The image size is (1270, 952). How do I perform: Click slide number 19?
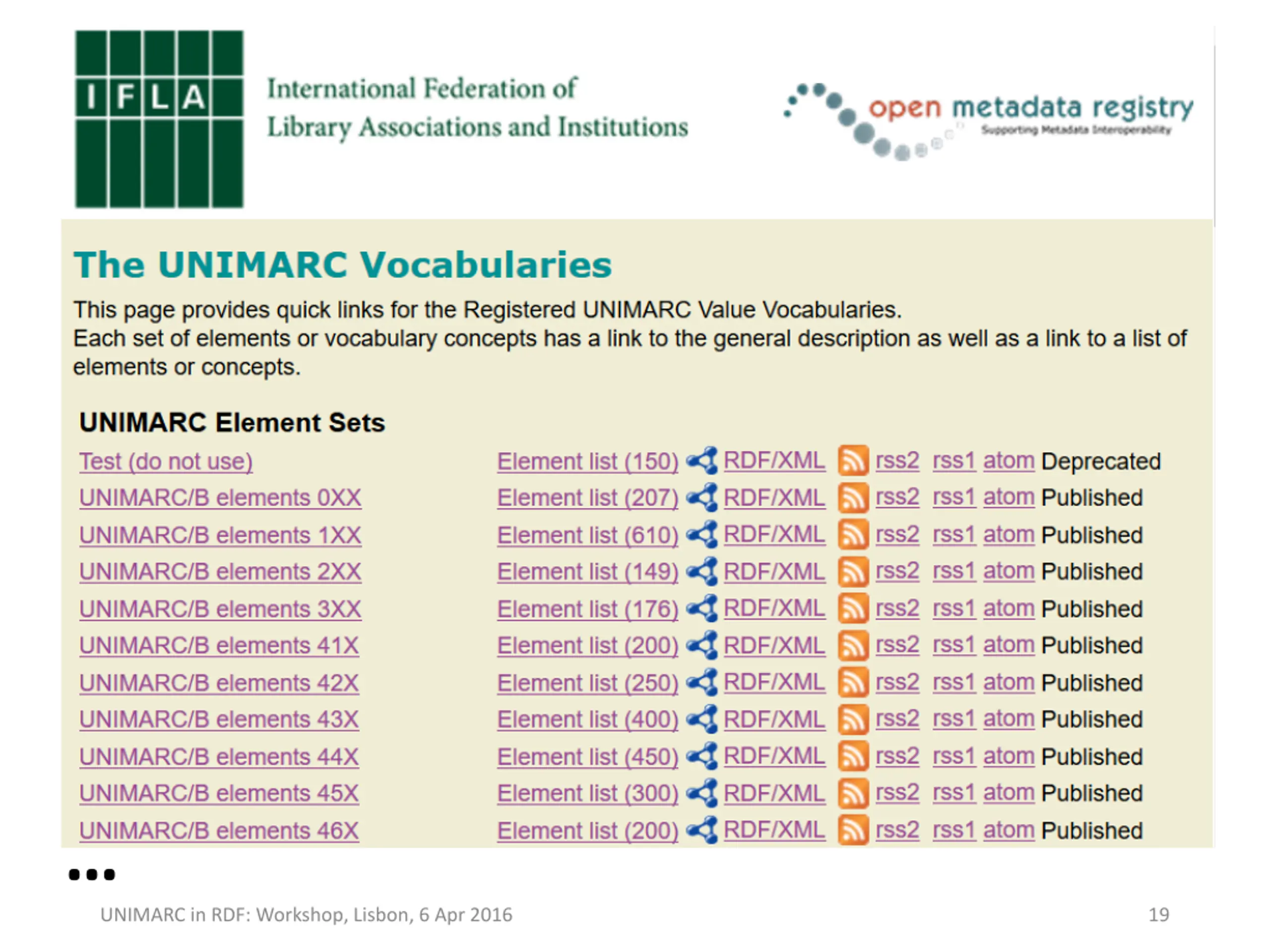click(1158, 915)
